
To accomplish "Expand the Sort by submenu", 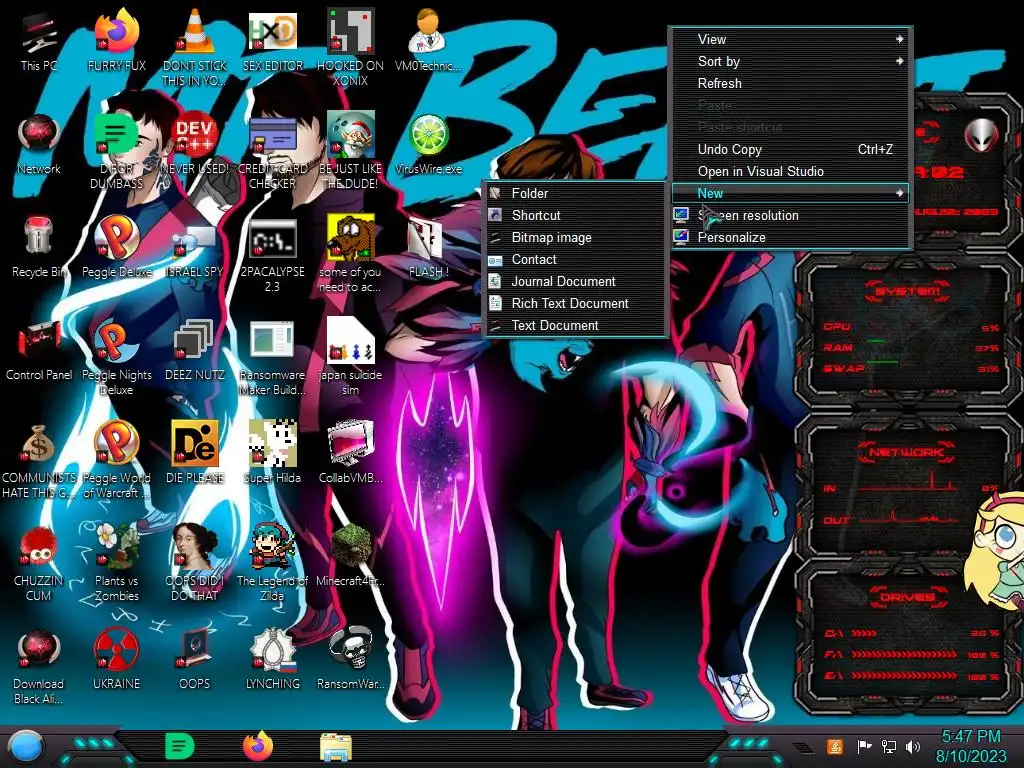I will [790, 61].
